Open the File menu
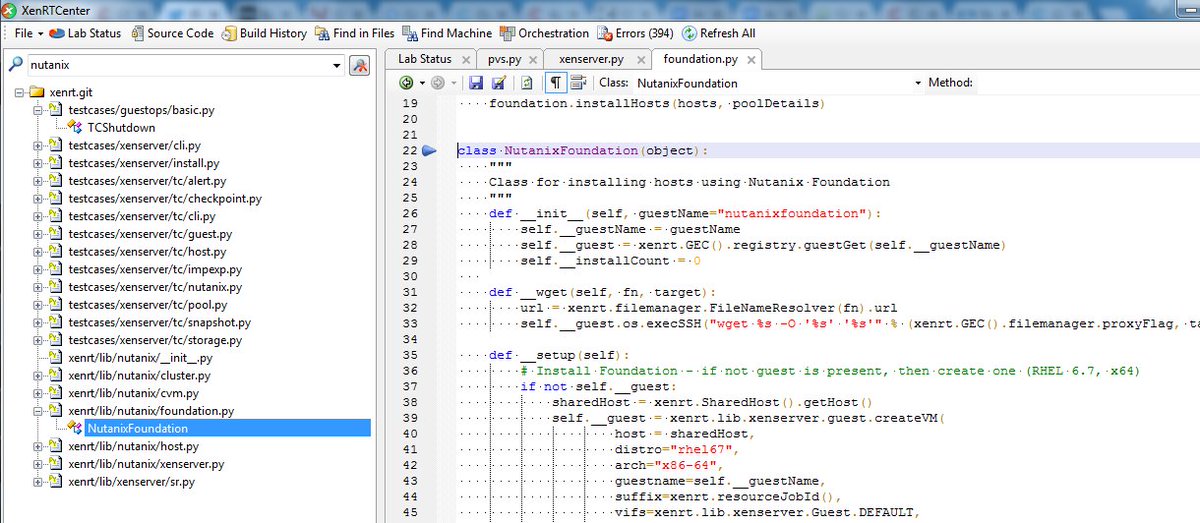The image size is (1200, 523). point(28,33)
